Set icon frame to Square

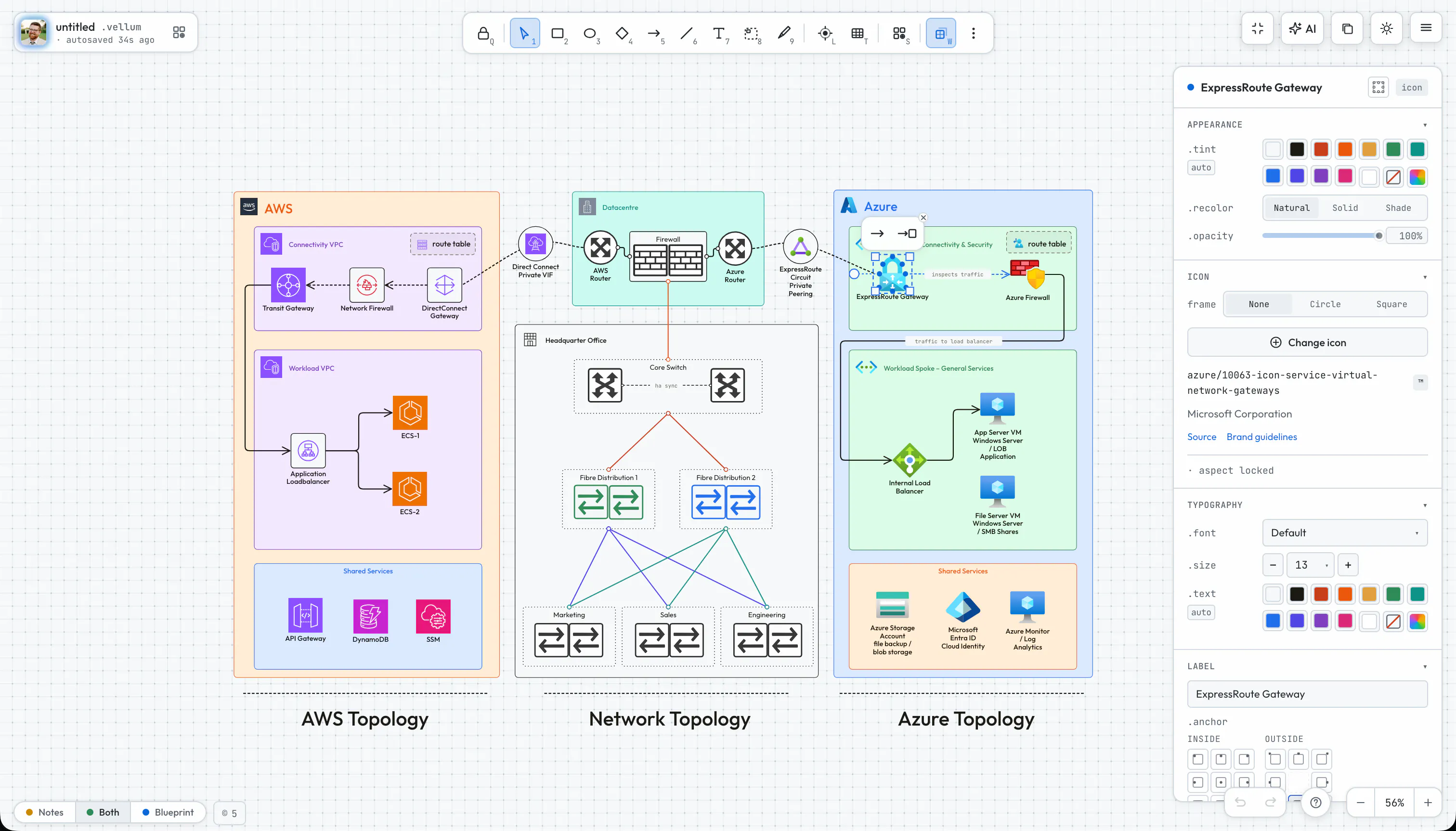click(x=1391, y=304)
